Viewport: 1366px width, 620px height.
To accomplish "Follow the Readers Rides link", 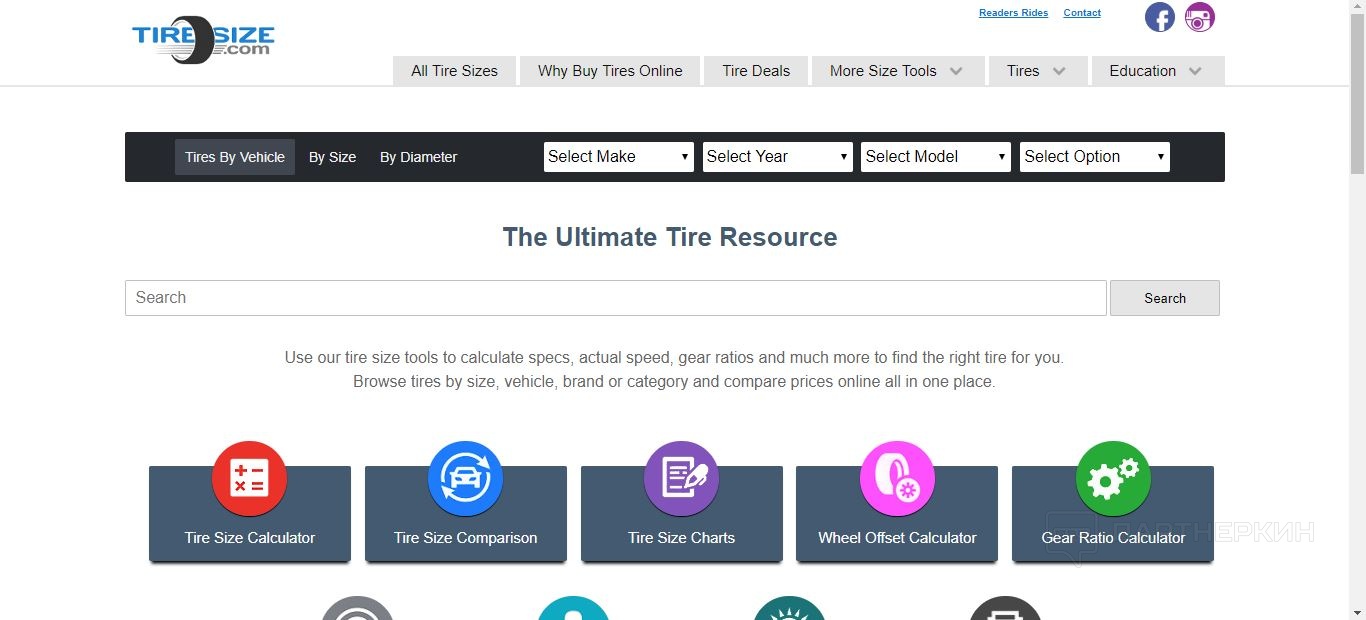I will [x=1014, y=13].
